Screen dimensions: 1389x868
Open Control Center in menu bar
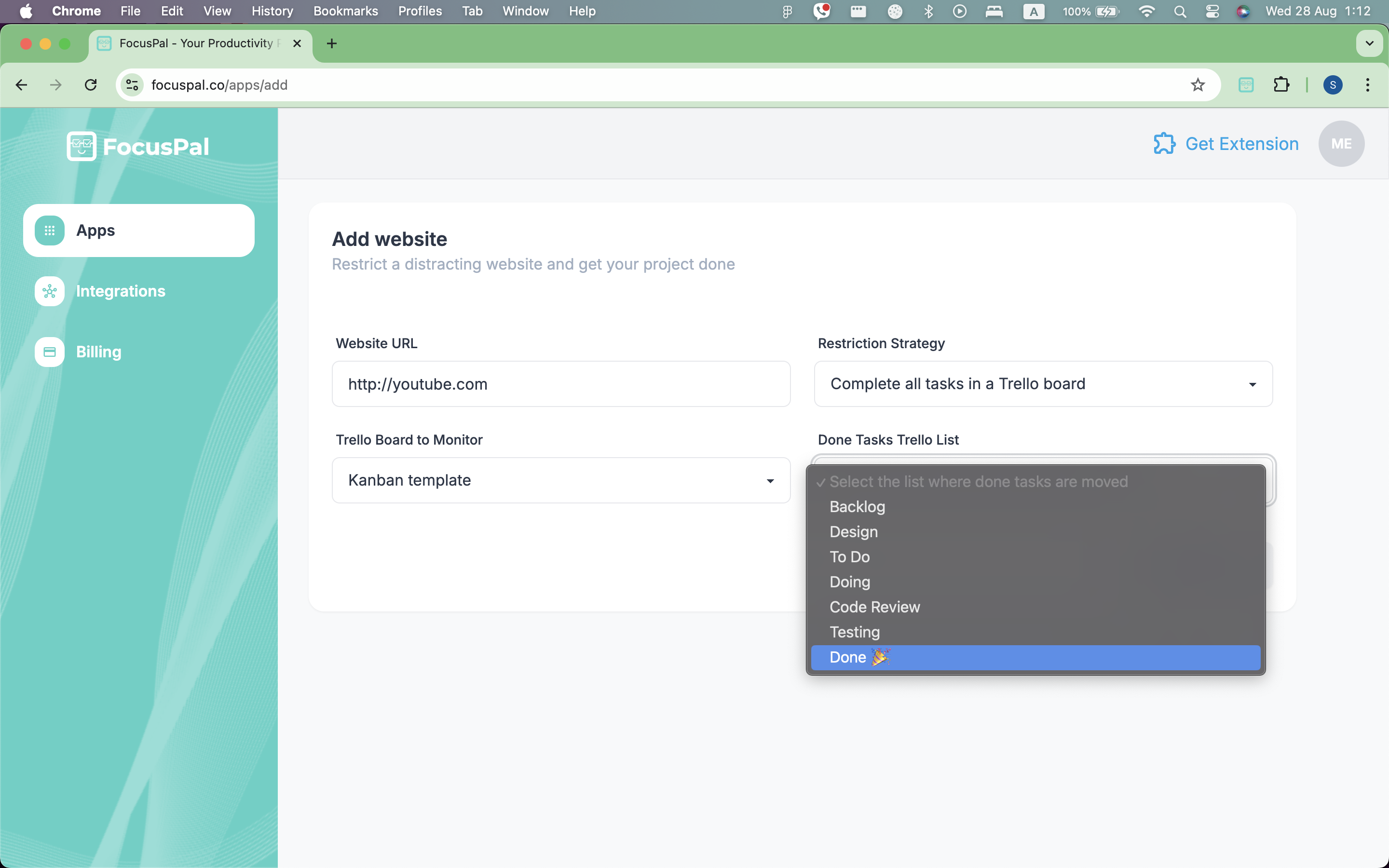[x=1212, y=11]
